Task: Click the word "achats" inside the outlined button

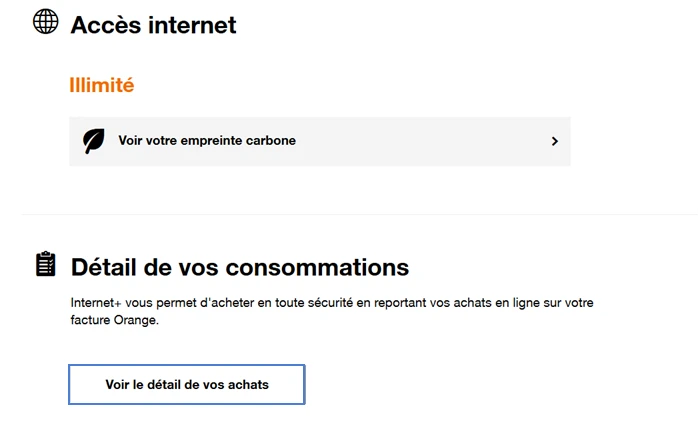Action: [x=249, y=384]
